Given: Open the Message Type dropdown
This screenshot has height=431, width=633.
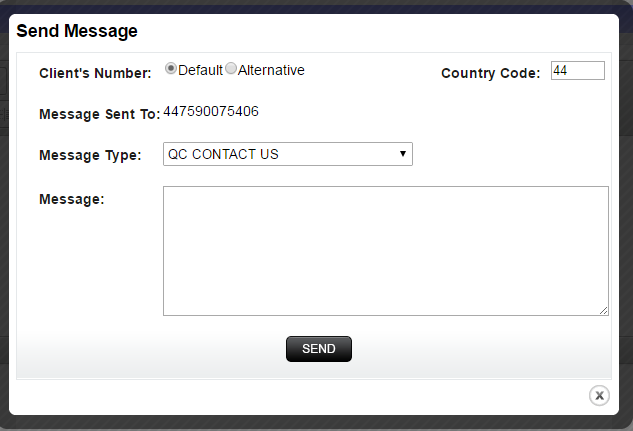Looking at the screenshot, I should click(287, 154).
